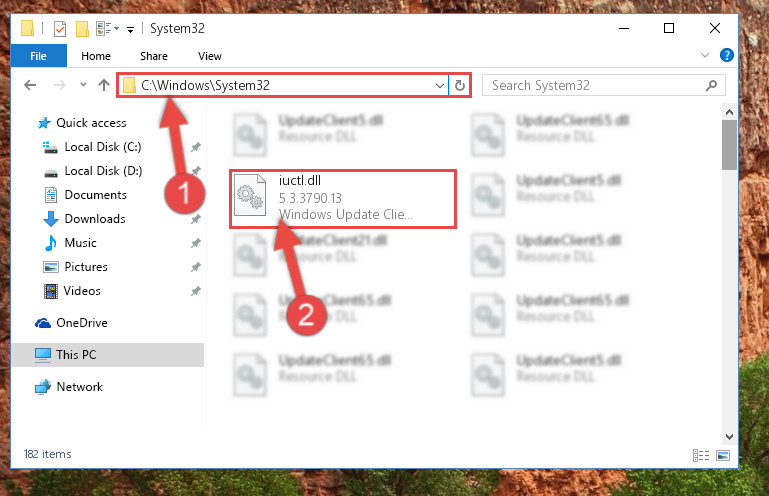Viewport: 769px width, 496px height.
Task: Open the File menu tab
Action: (x=38, y=56)
